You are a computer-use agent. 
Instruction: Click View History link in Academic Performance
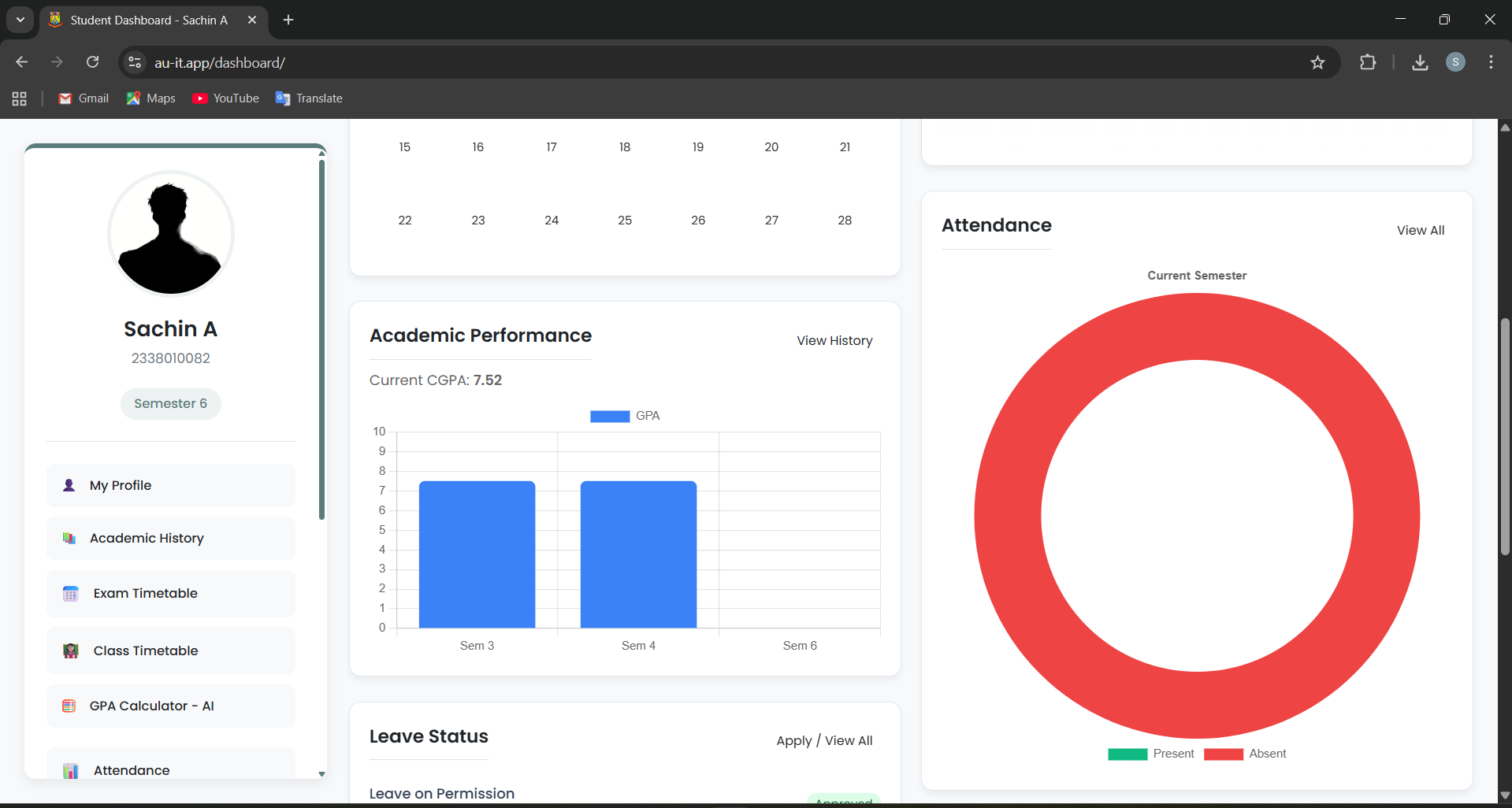(x=834, y=341)
